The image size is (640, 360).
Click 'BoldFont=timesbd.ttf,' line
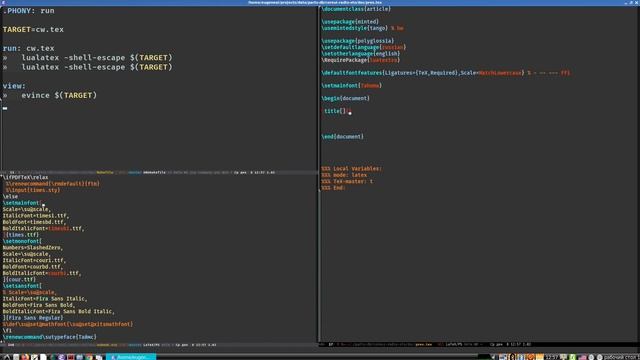coord(34,222)
